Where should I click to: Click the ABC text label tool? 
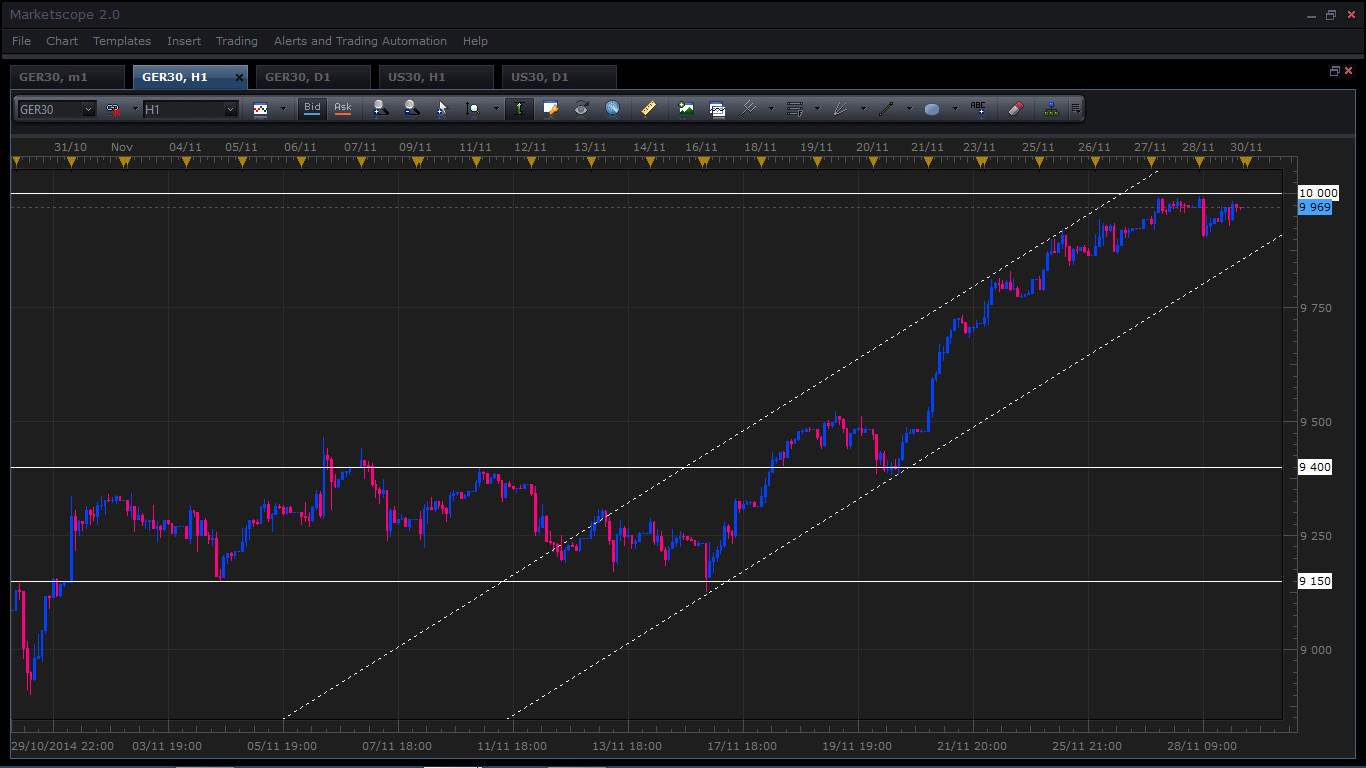(x=978, y=109)
